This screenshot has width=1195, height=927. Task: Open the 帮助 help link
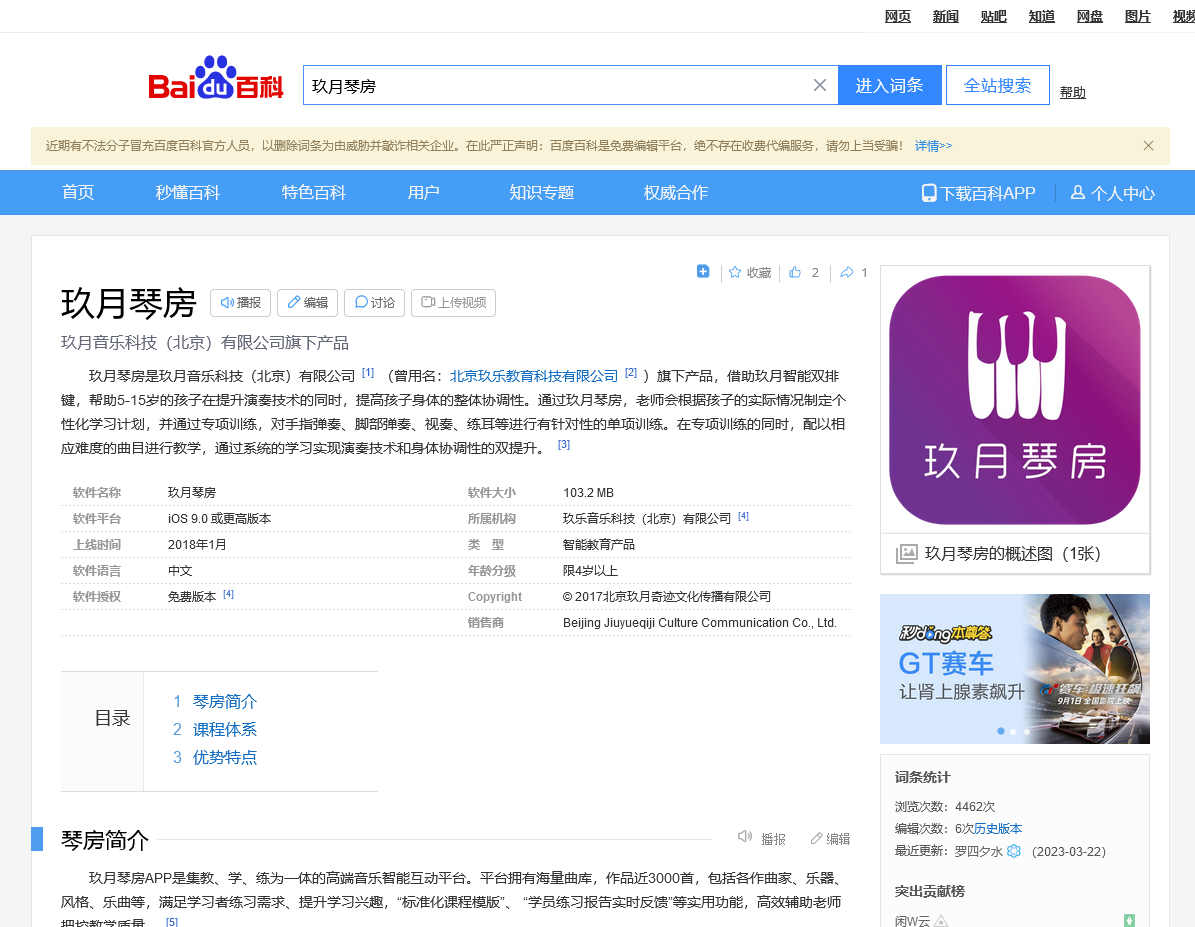point(1072,92)
